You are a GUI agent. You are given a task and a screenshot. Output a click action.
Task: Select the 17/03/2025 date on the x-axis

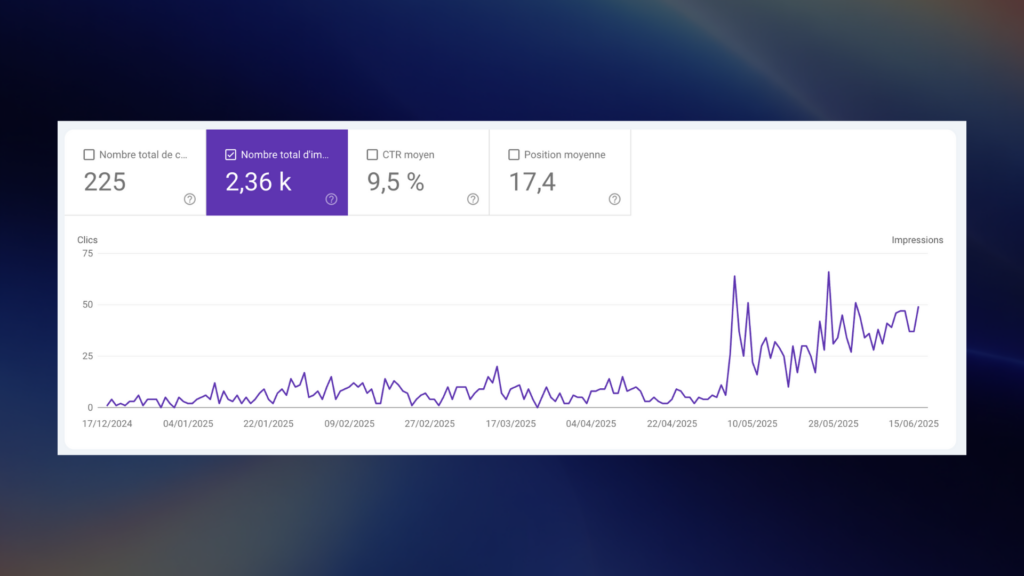pos(510,423)
